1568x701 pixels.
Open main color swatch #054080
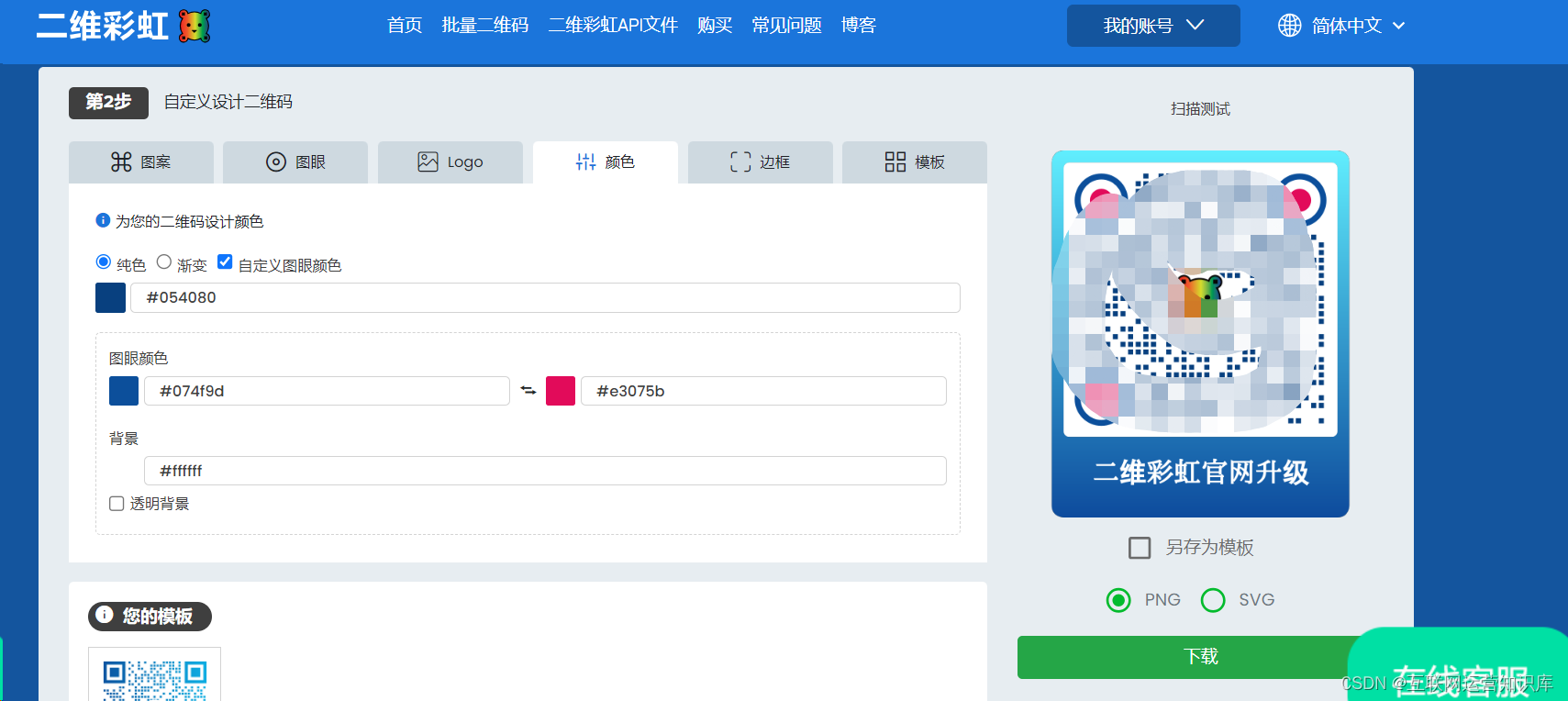point(111,298)
